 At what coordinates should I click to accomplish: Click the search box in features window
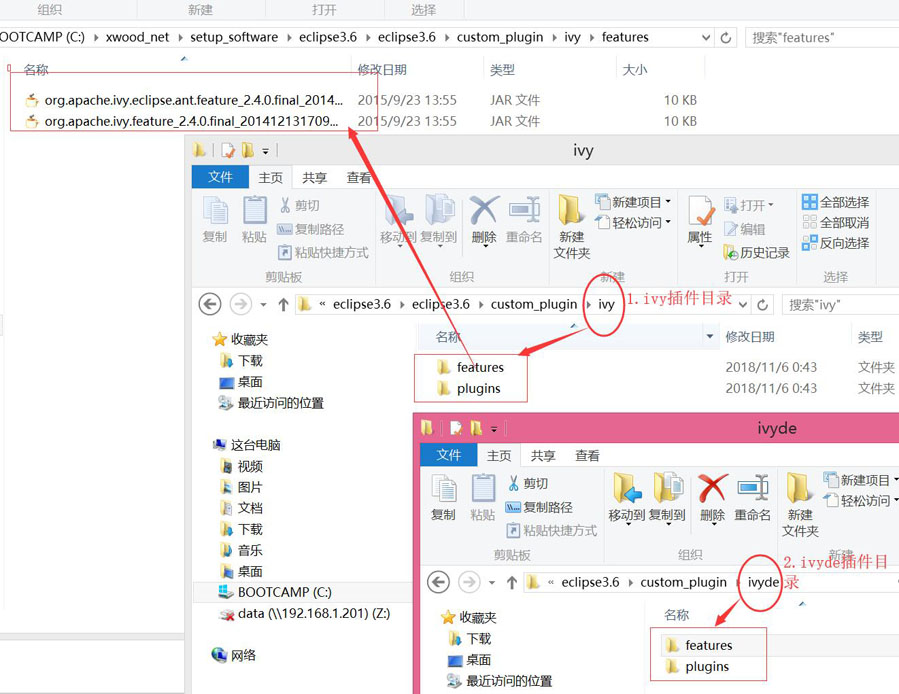coord(820,37)
